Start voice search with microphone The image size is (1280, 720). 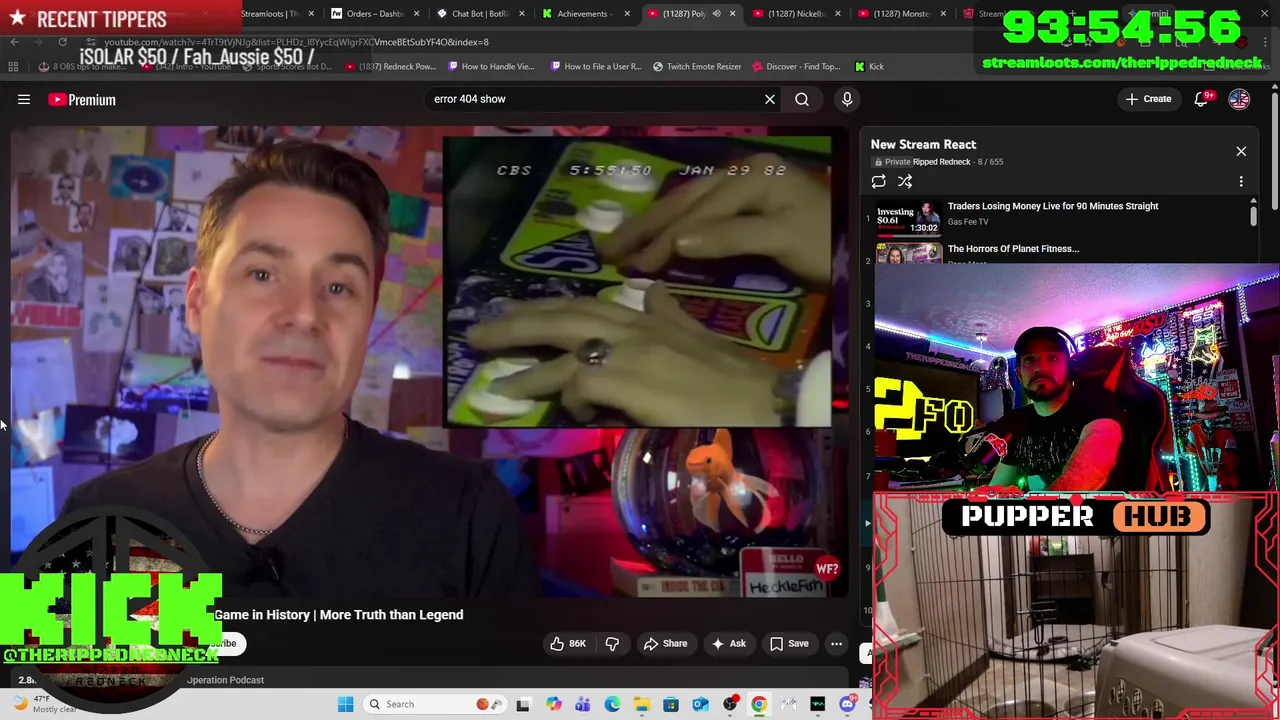click(847, 99)
